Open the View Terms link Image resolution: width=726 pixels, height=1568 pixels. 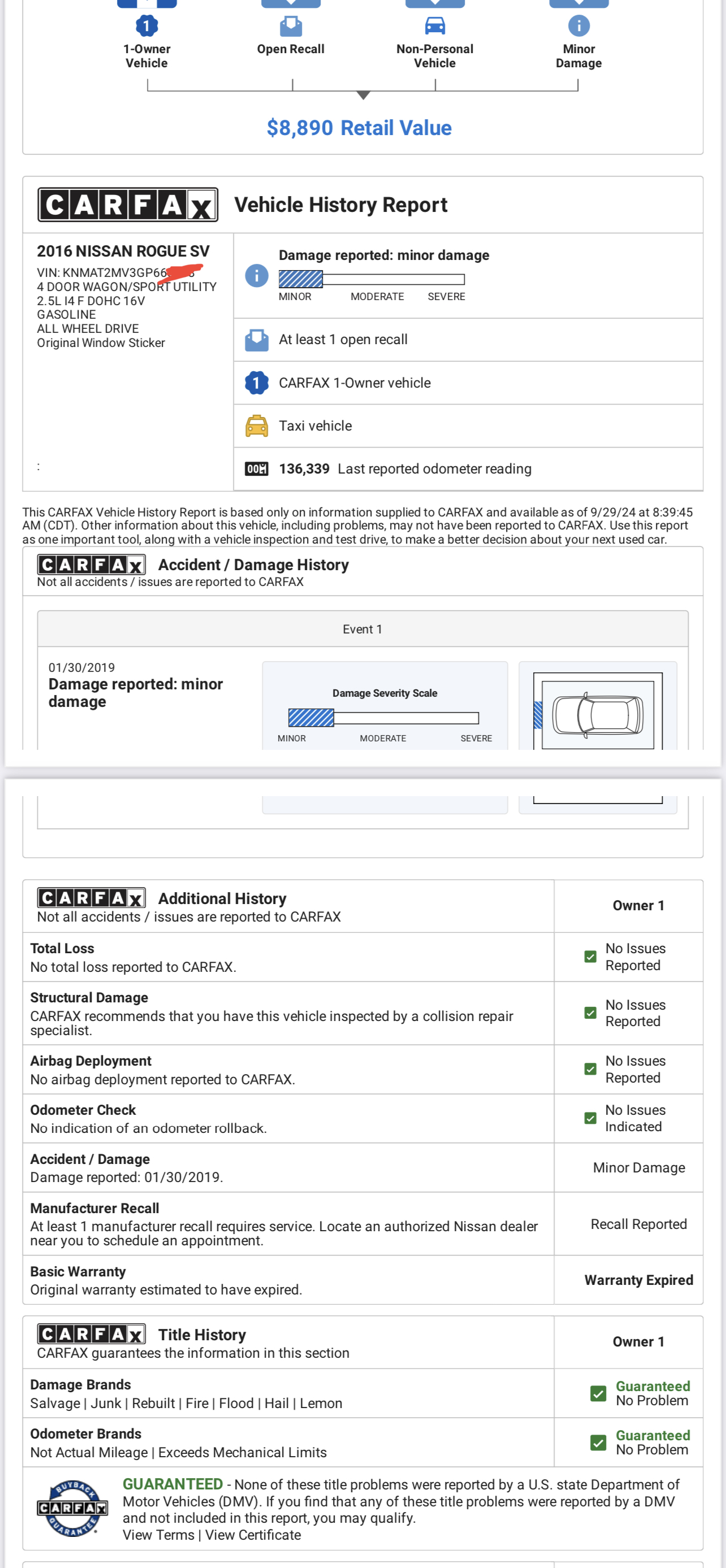click(x=158, y=1535)
